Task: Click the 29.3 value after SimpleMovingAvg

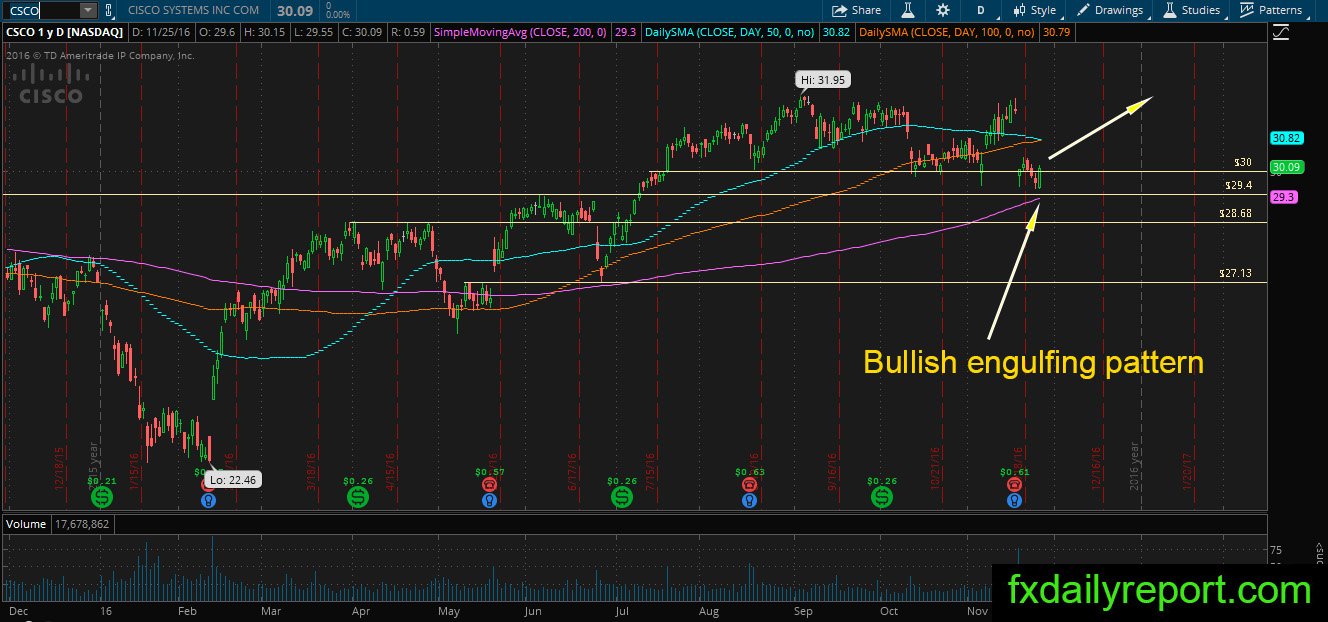Action: point(628,33)
